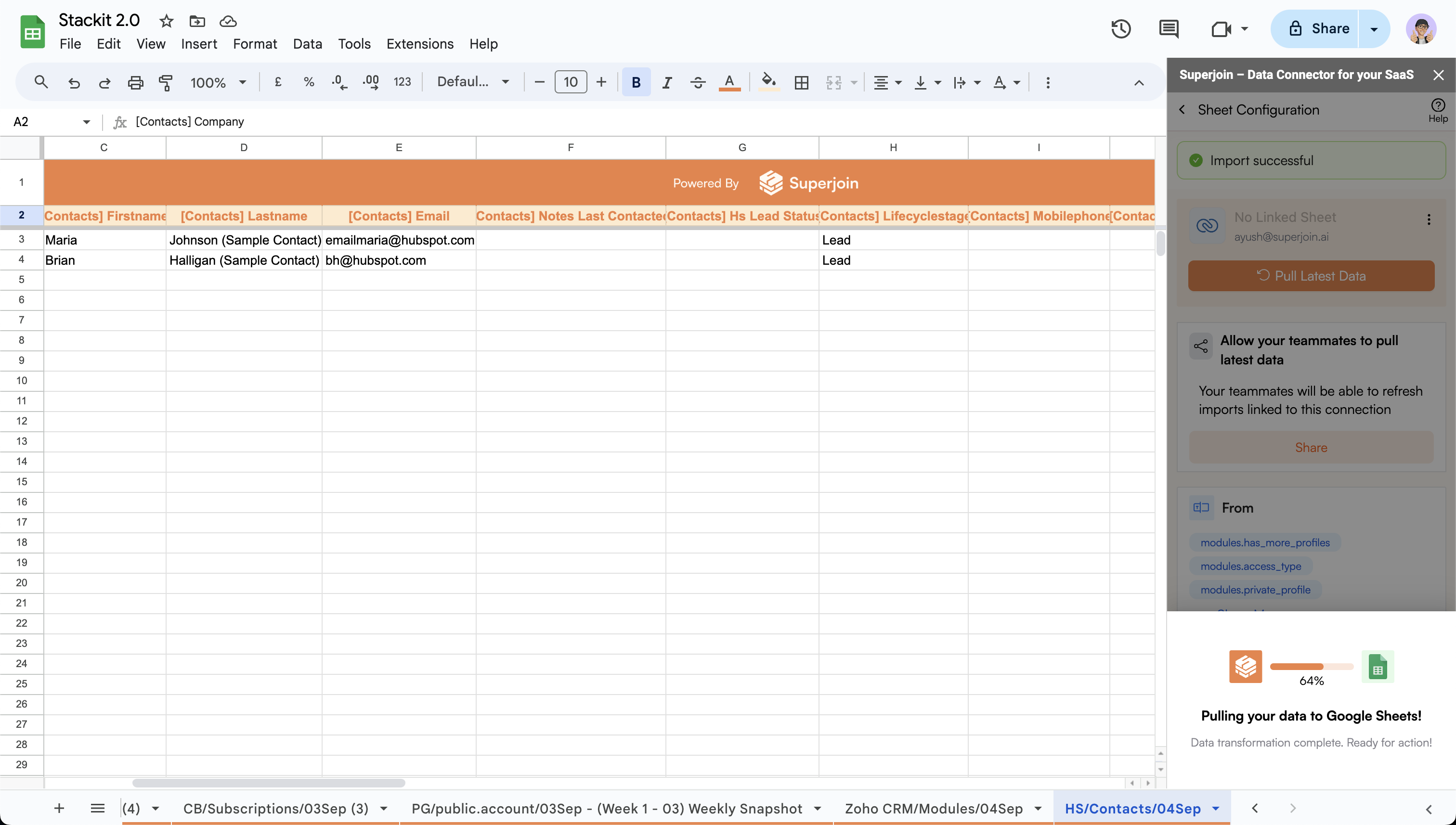
Task: Click the print icon in toolbar
Action: [135, 83]
